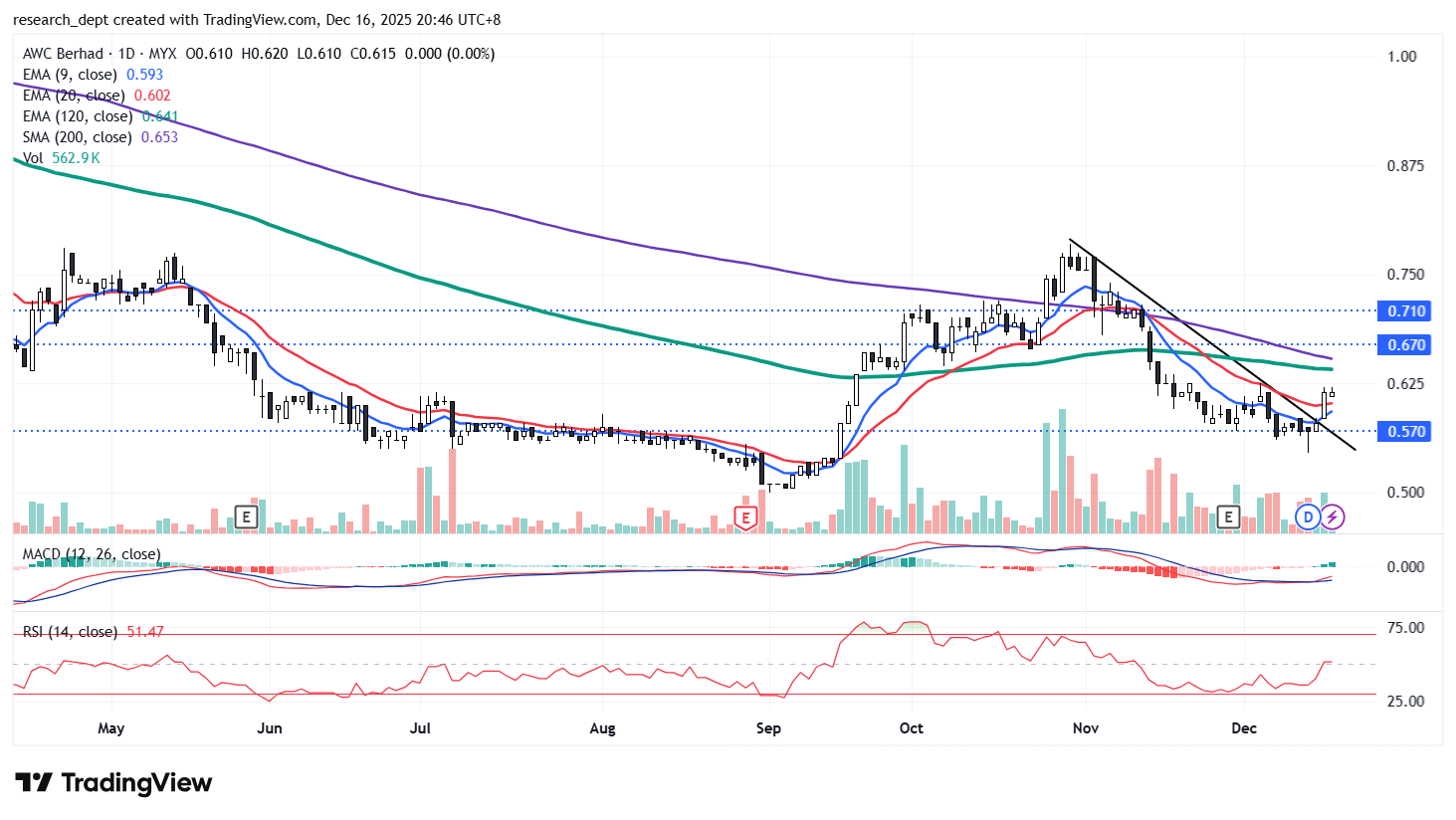The height and width of the screenshot is (820, 1456).
Task: Click the purple lightning bolt marker
Action: tap(1333, 516)
